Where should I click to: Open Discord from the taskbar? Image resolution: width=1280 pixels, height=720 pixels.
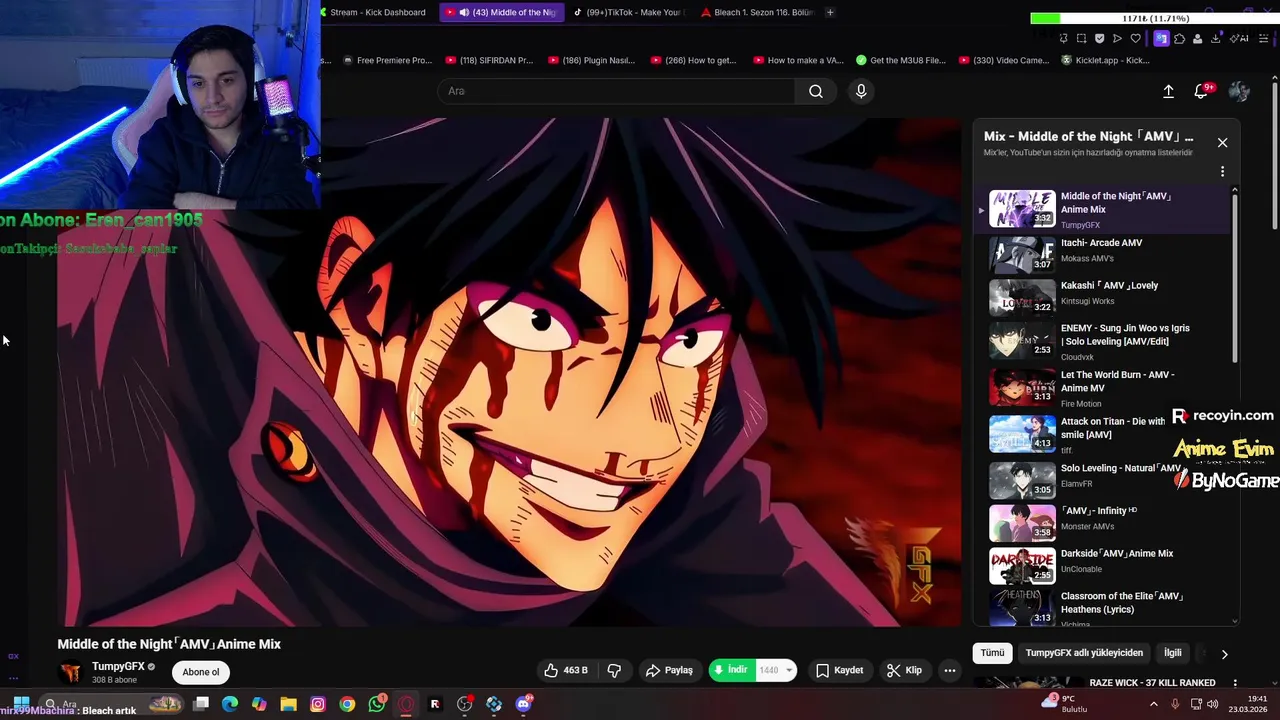pos(523,704)
